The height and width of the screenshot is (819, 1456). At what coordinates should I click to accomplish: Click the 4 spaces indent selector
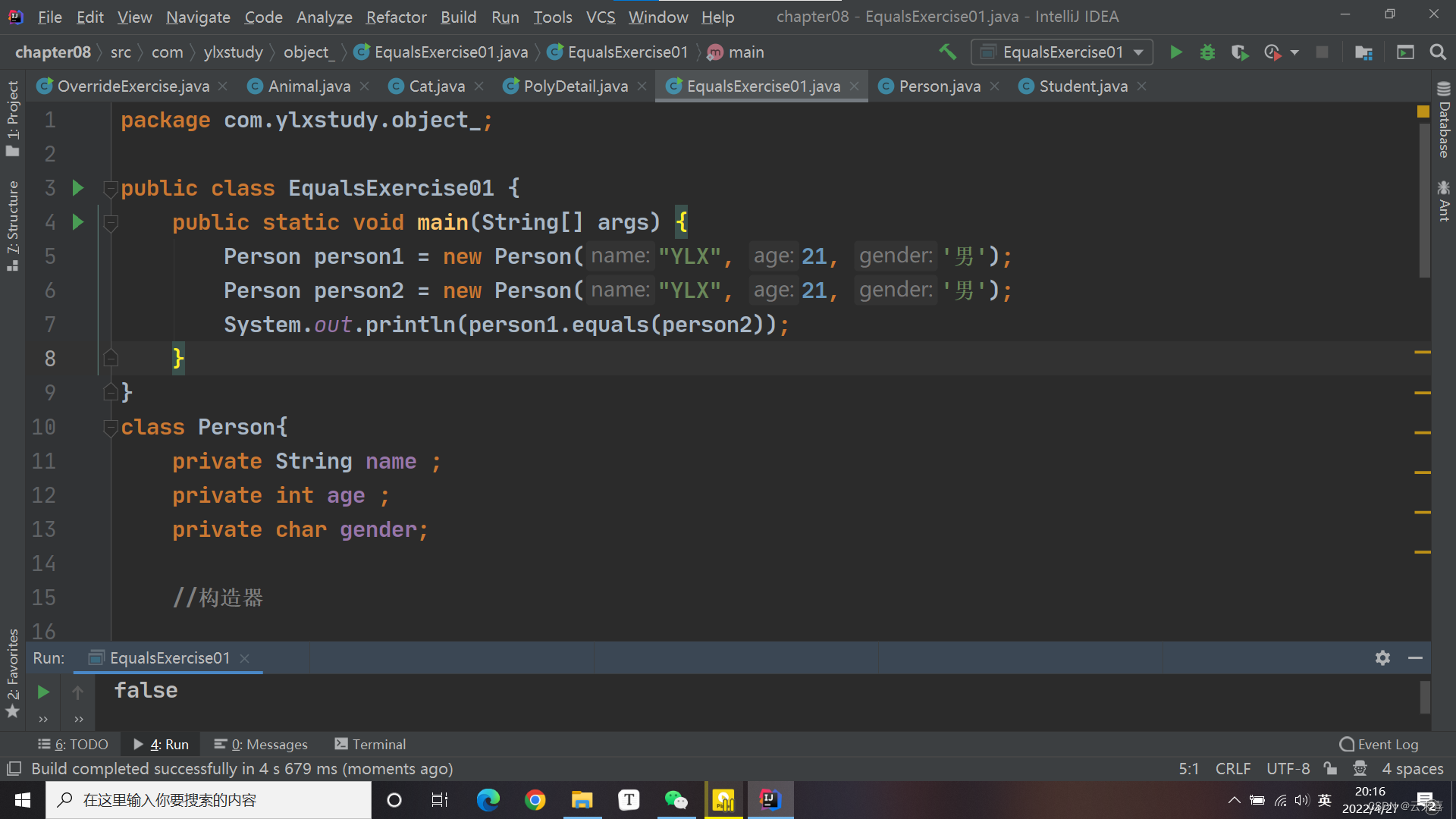(1412, 769)
